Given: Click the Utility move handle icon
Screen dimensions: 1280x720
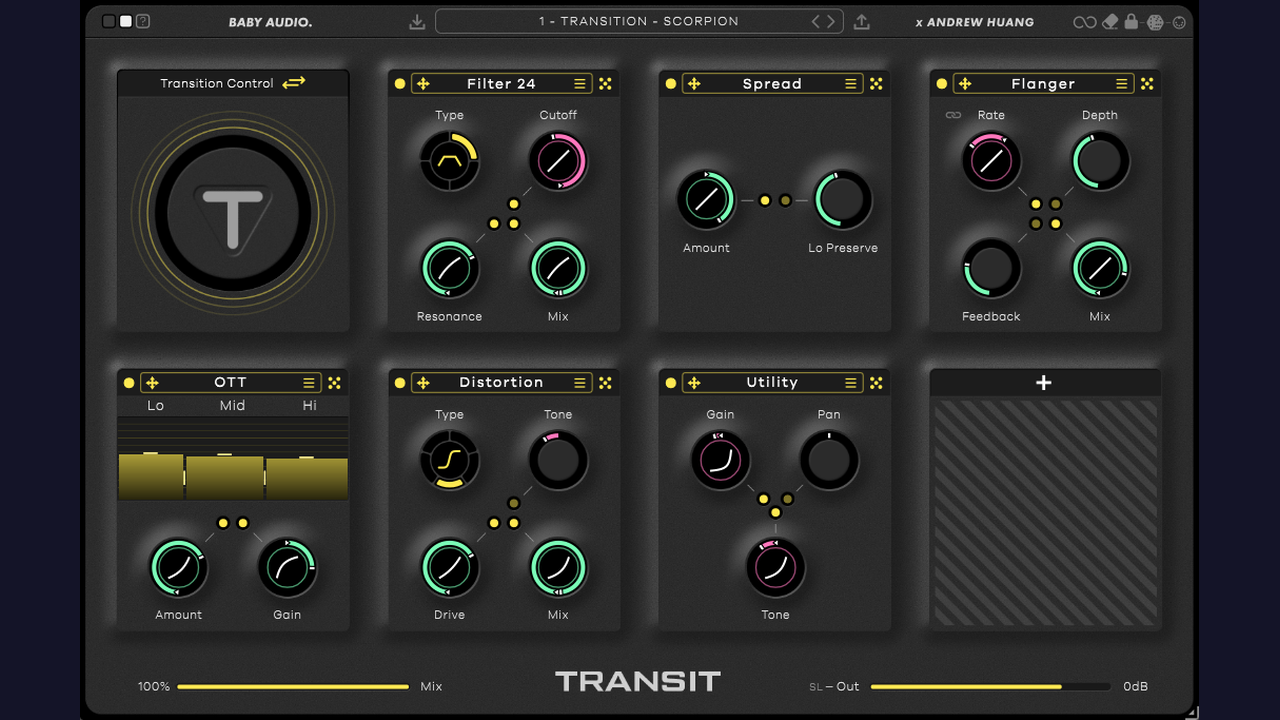Looking at the screenshot, I should 694,383.
